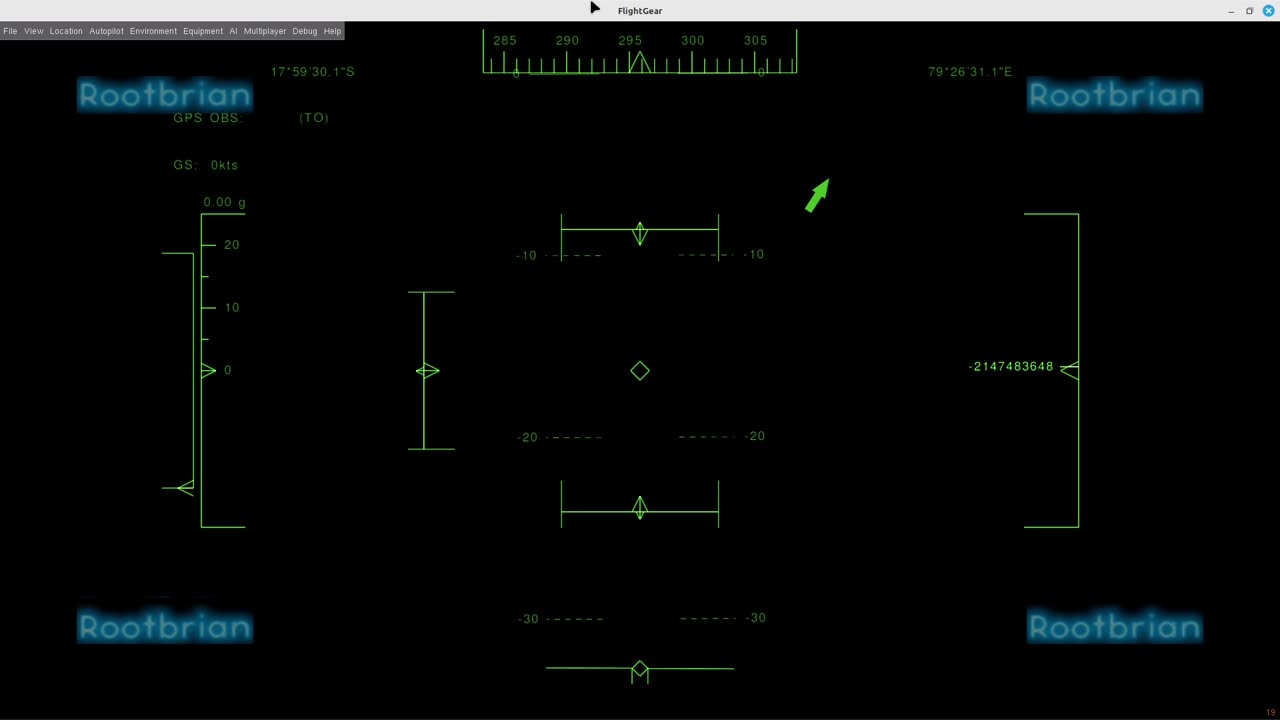1280x720 pixels.
Task: Open the Debug menu
Action: click(305, 31)
